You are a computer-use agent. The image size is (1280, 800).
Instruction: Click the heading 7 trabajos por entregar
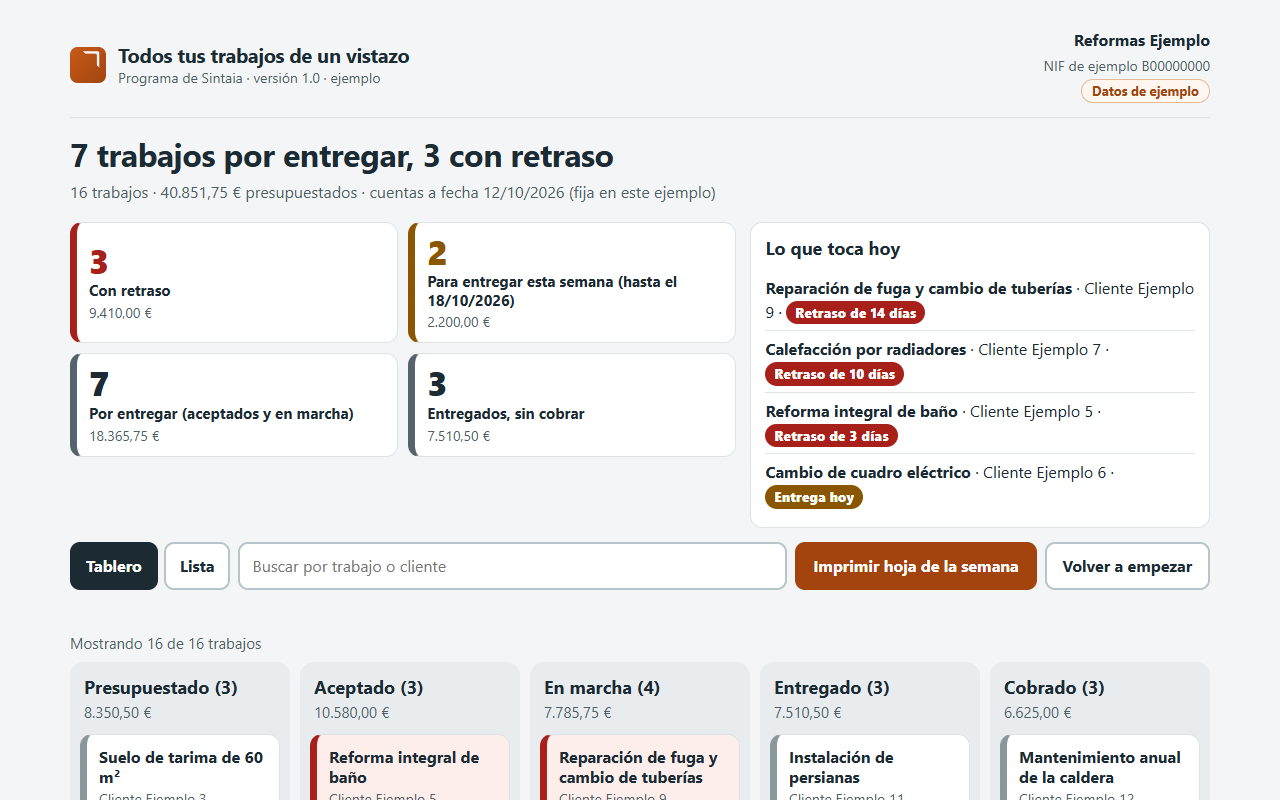coord(342,156)
